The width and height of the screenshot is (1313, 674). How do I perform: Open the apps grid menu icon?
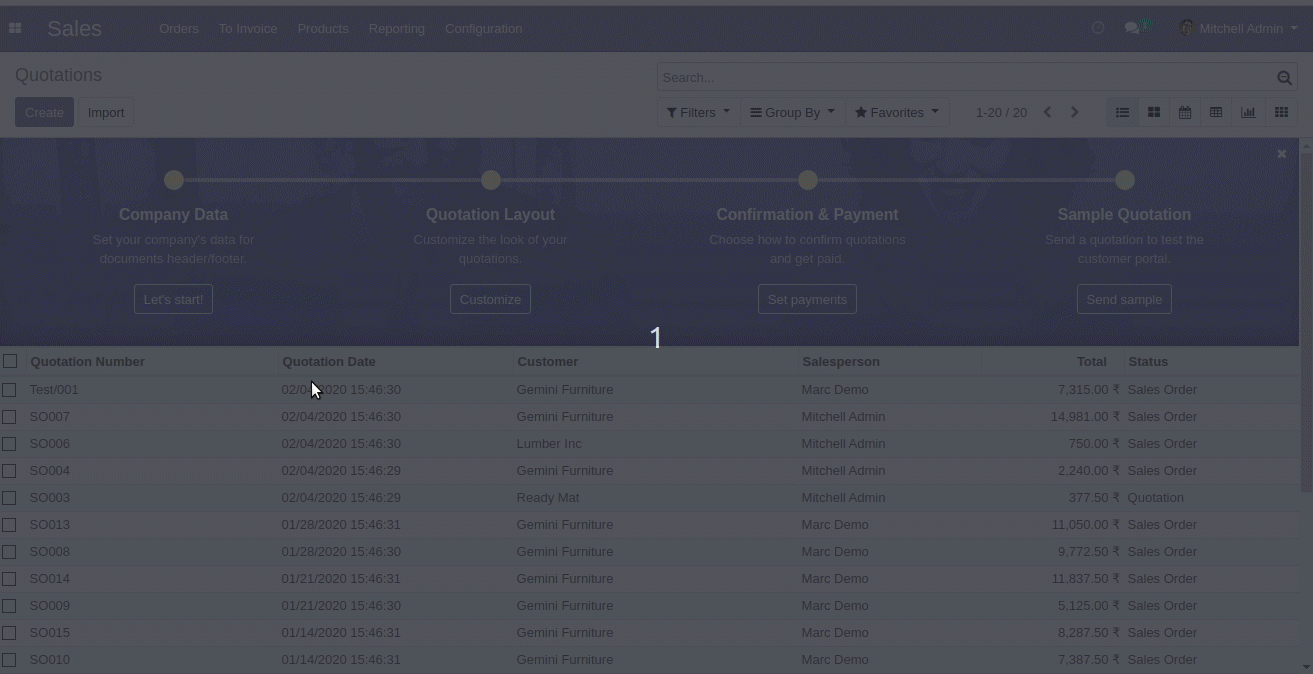click(x=15, y=28)
